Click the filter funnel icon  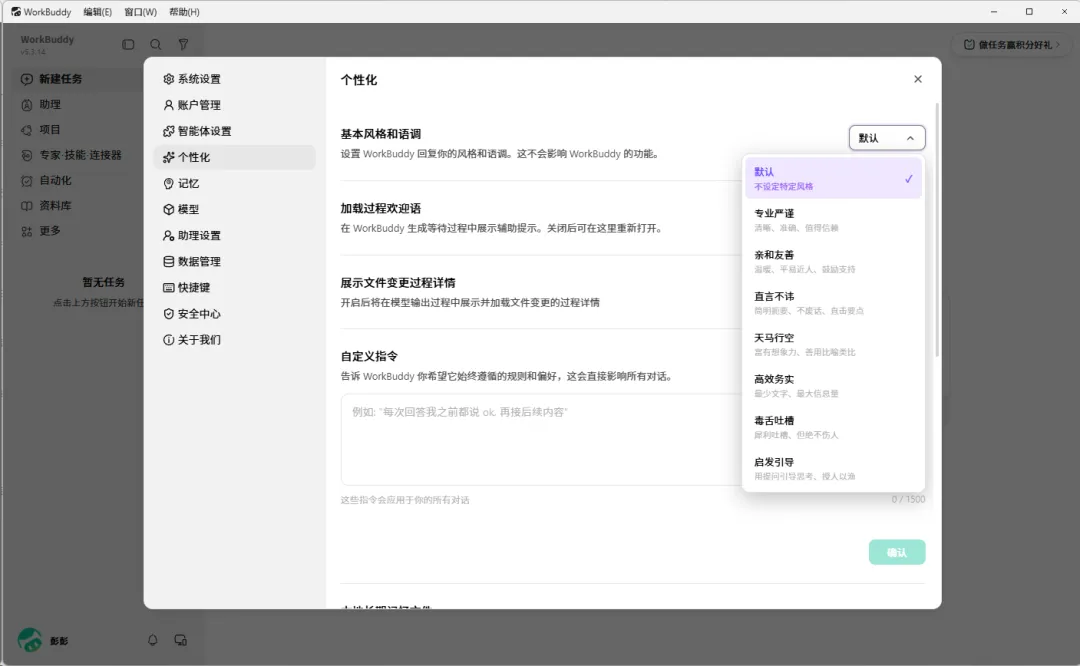[x=183, y=45]
